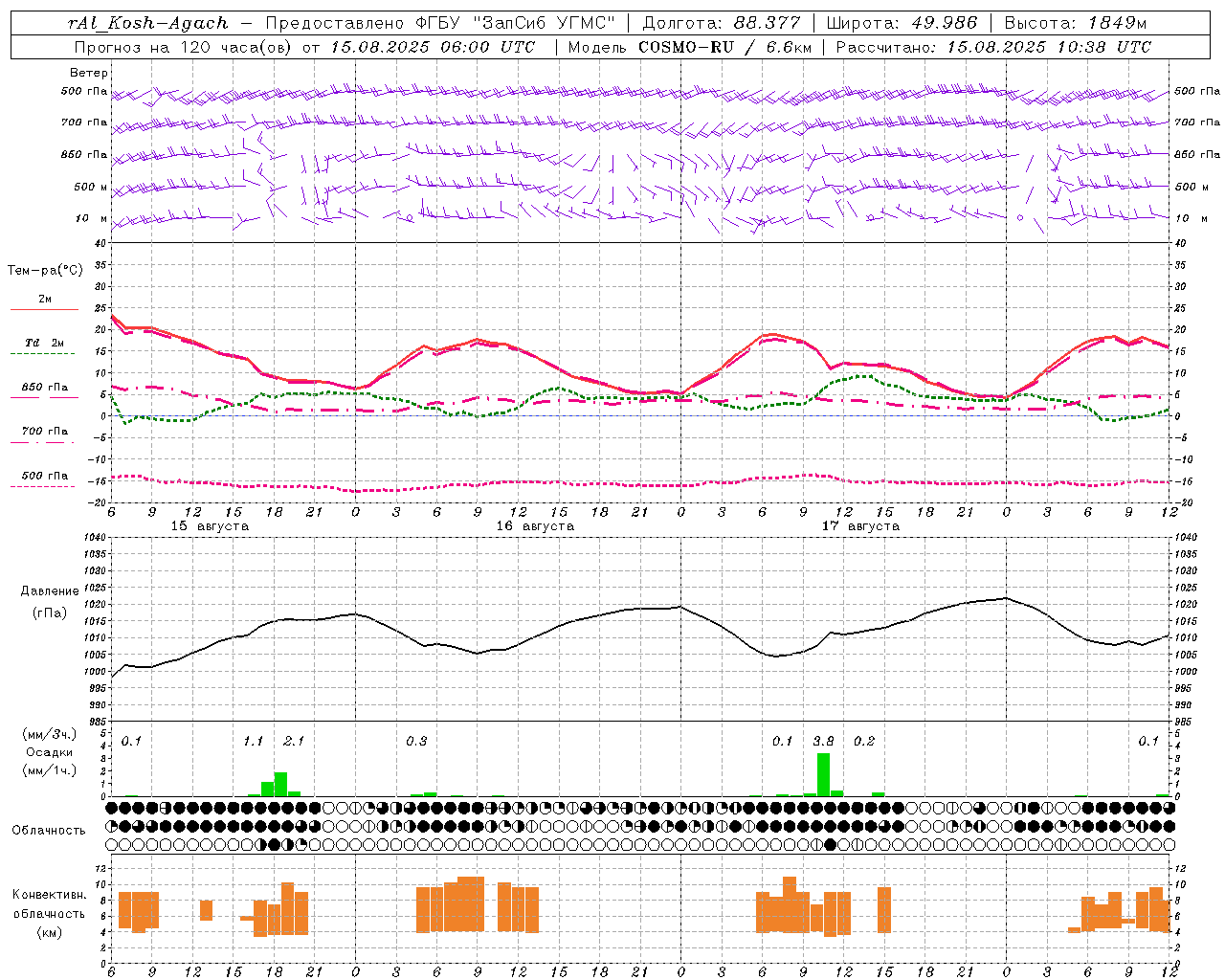Click the Тем-ра(°C) axis title

coord(45,271)
